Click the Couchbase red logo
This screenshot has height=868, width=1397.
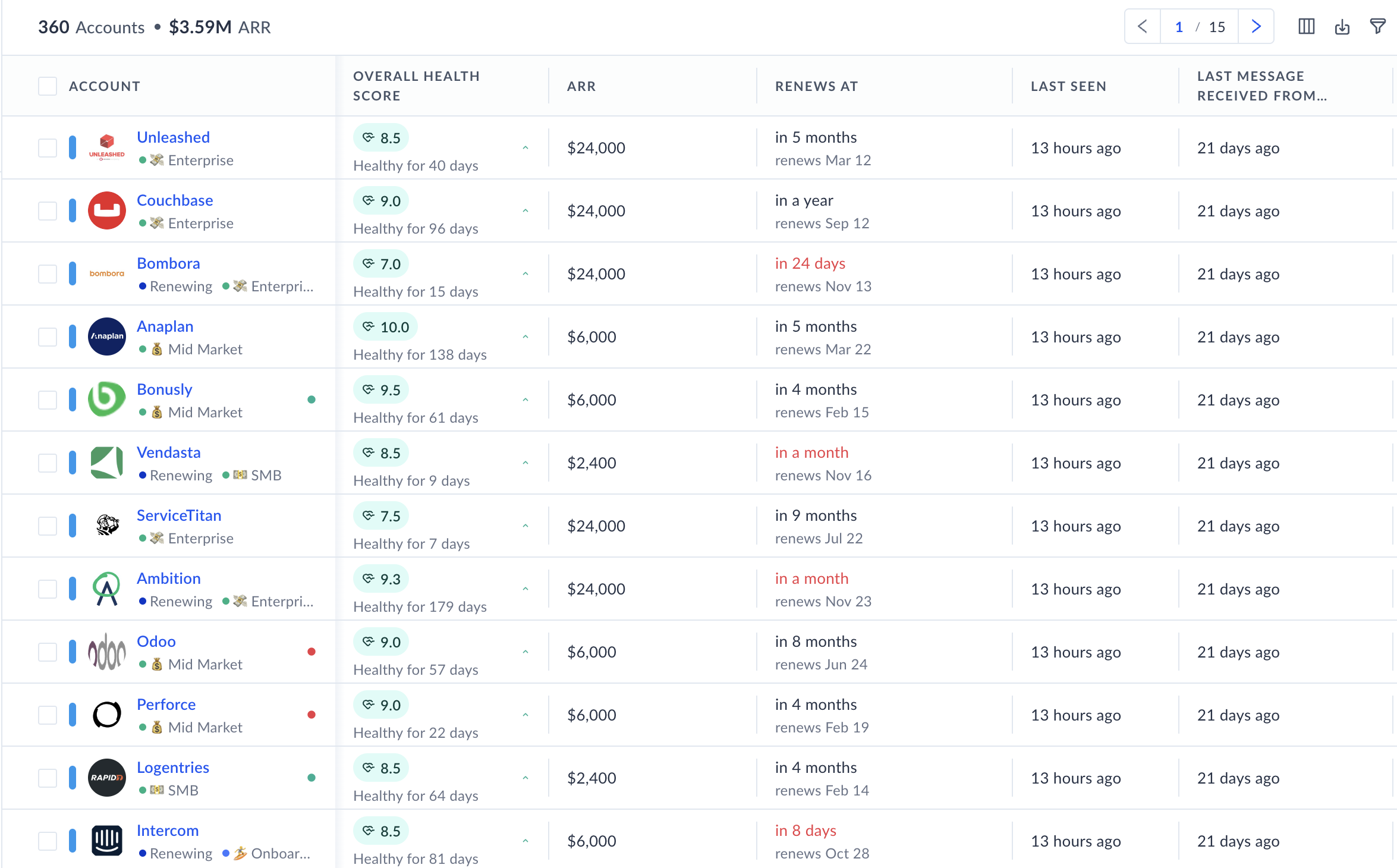click(107, 210)
